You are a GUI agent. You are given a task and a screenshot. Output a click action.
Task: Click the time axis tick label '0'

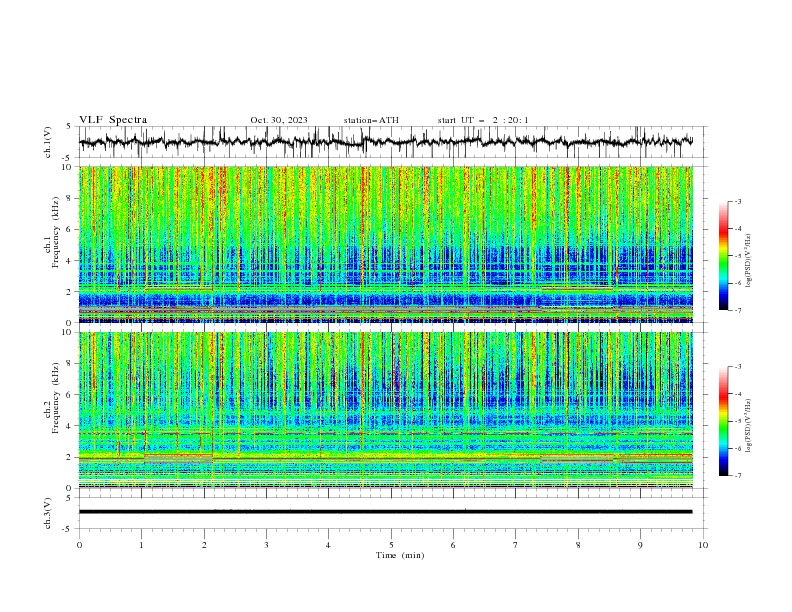(79, 545)
